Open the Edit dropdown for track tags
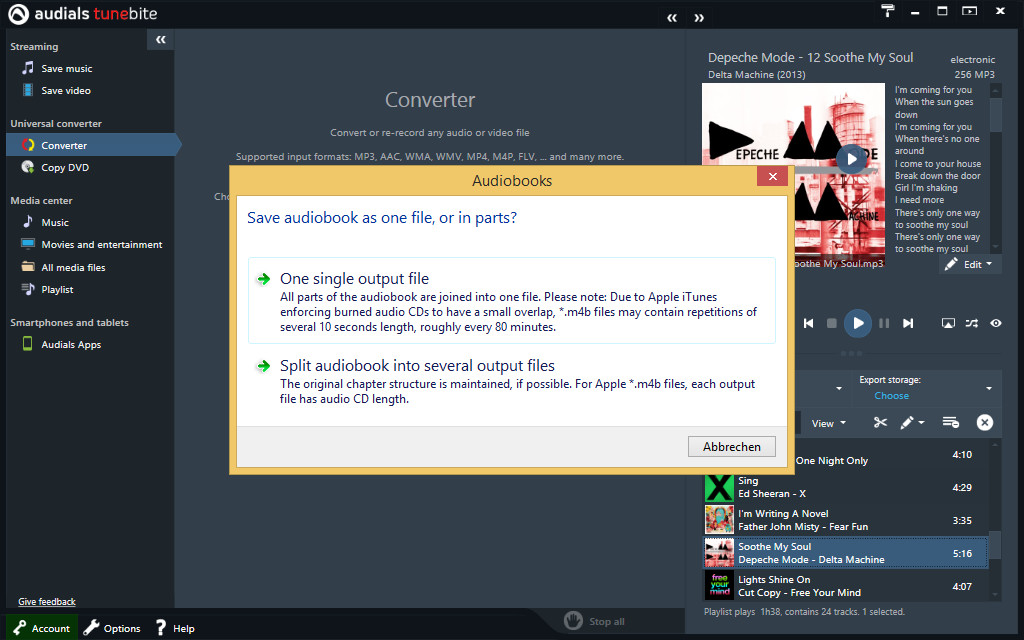Viewport: 1024px width, 640px height. point(970,264)
